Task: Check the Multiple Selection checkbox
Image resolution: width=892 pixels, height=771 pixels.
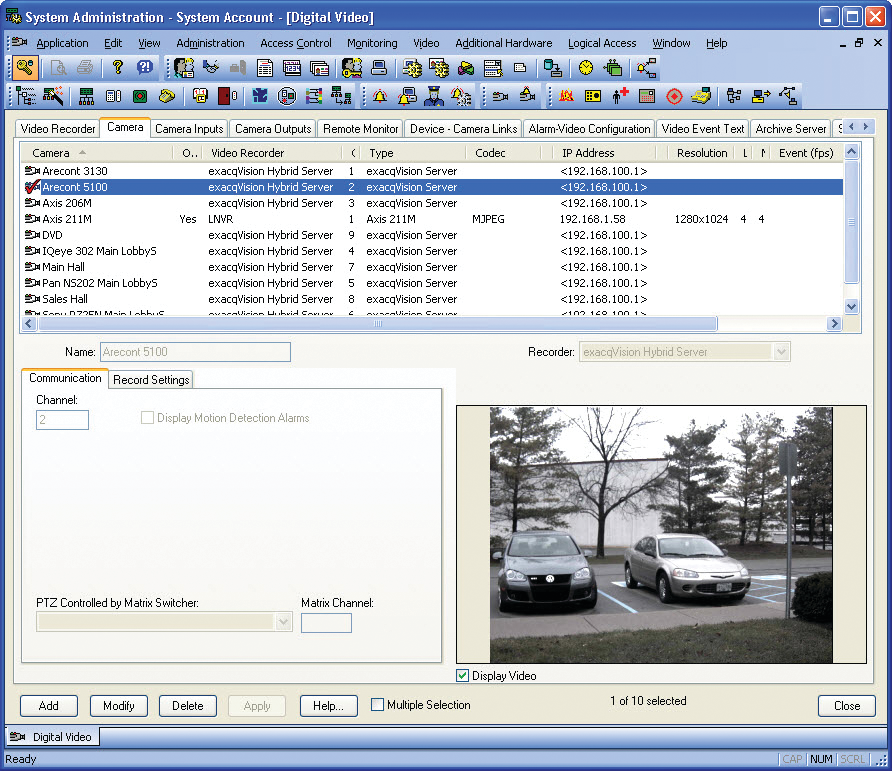Action: (377, 705)
